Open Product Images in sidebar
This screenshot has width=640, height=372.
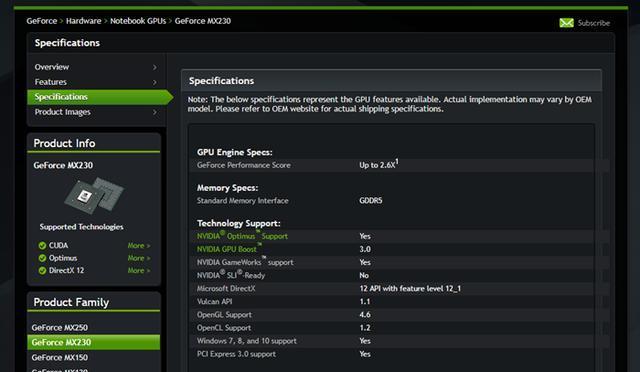click(62, 112)
